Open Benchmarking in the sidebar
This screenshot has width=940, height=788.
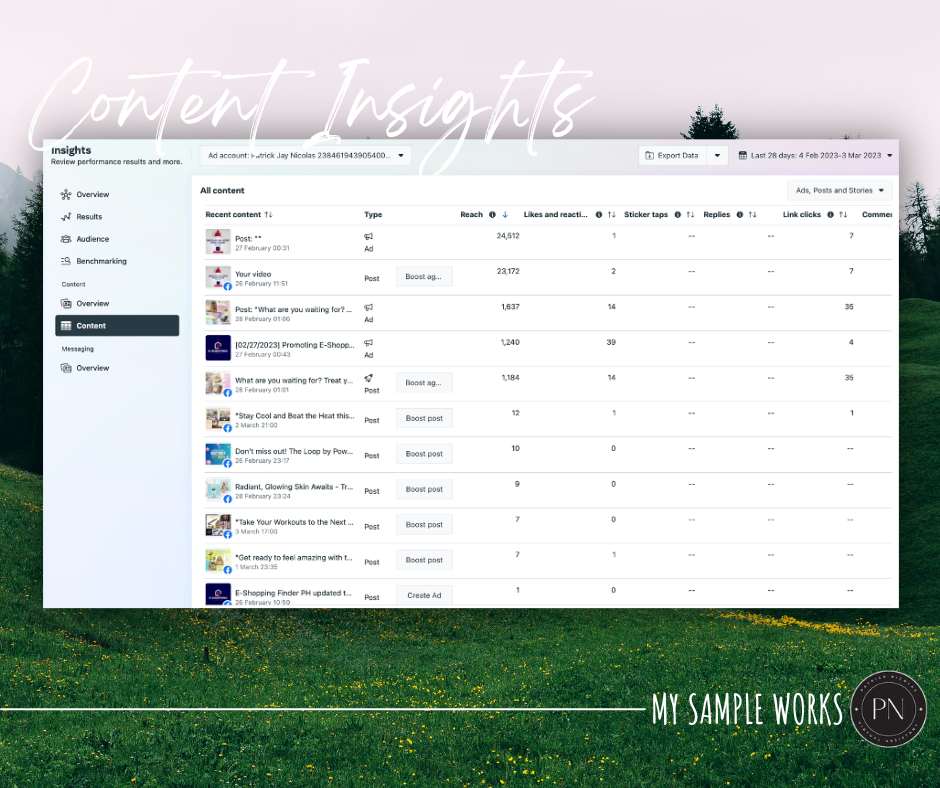(x=101, y=261)
